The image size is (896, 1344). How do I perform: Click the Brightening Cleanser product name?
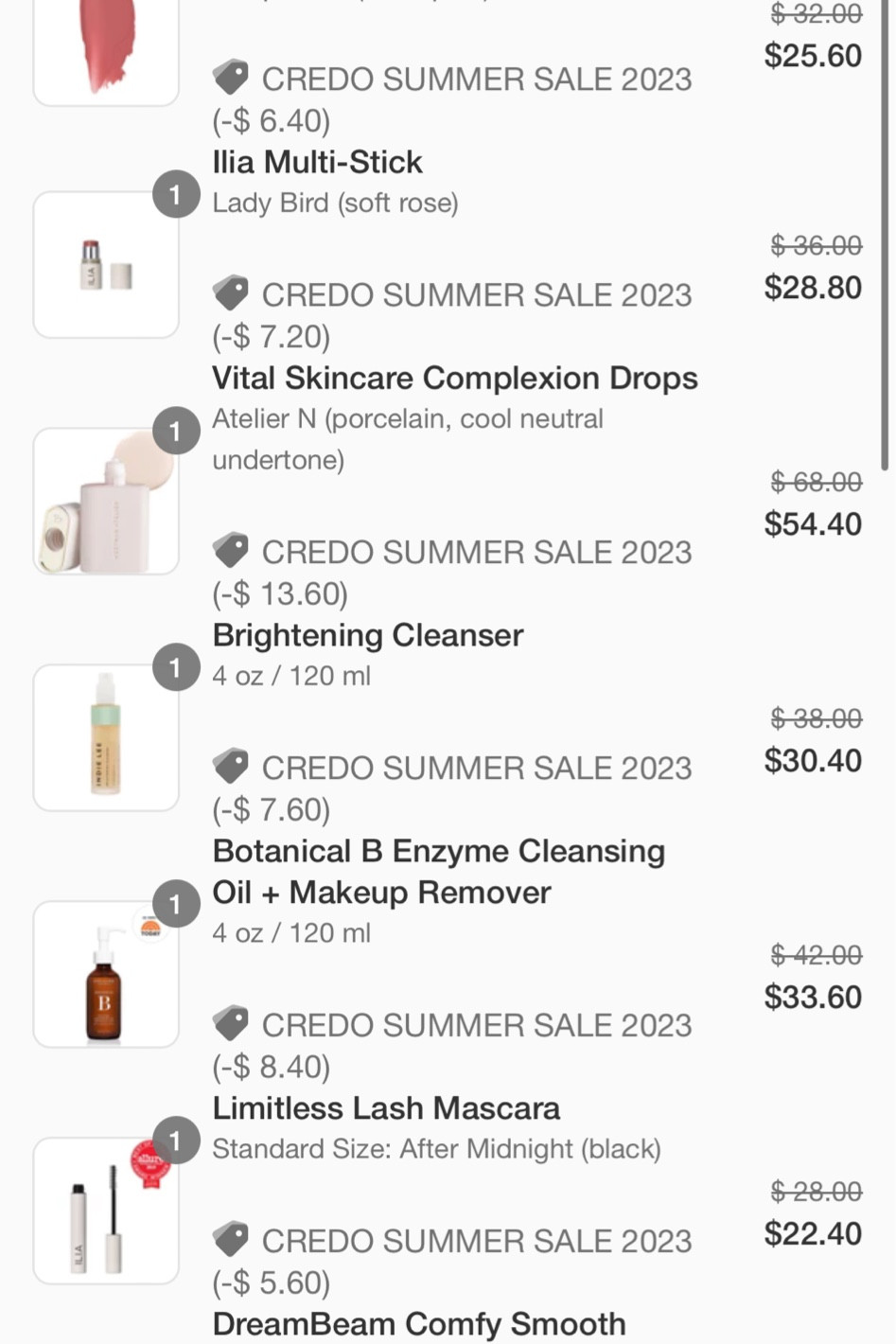(367, 635)
